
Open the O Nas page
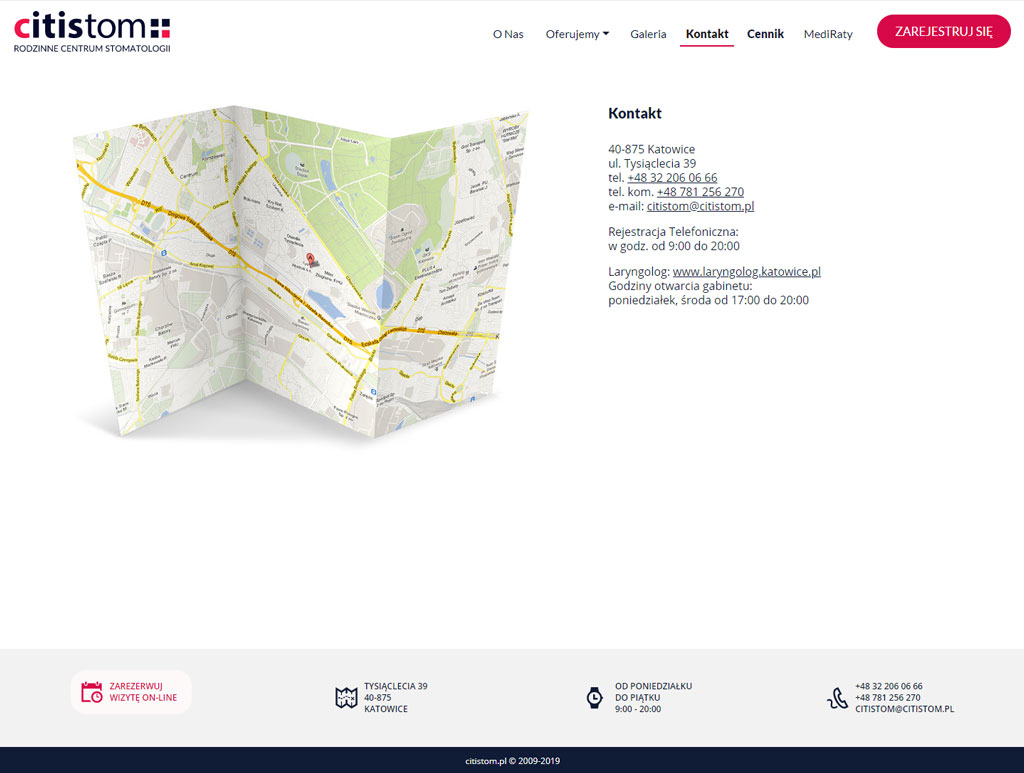[x=508, y=34]
